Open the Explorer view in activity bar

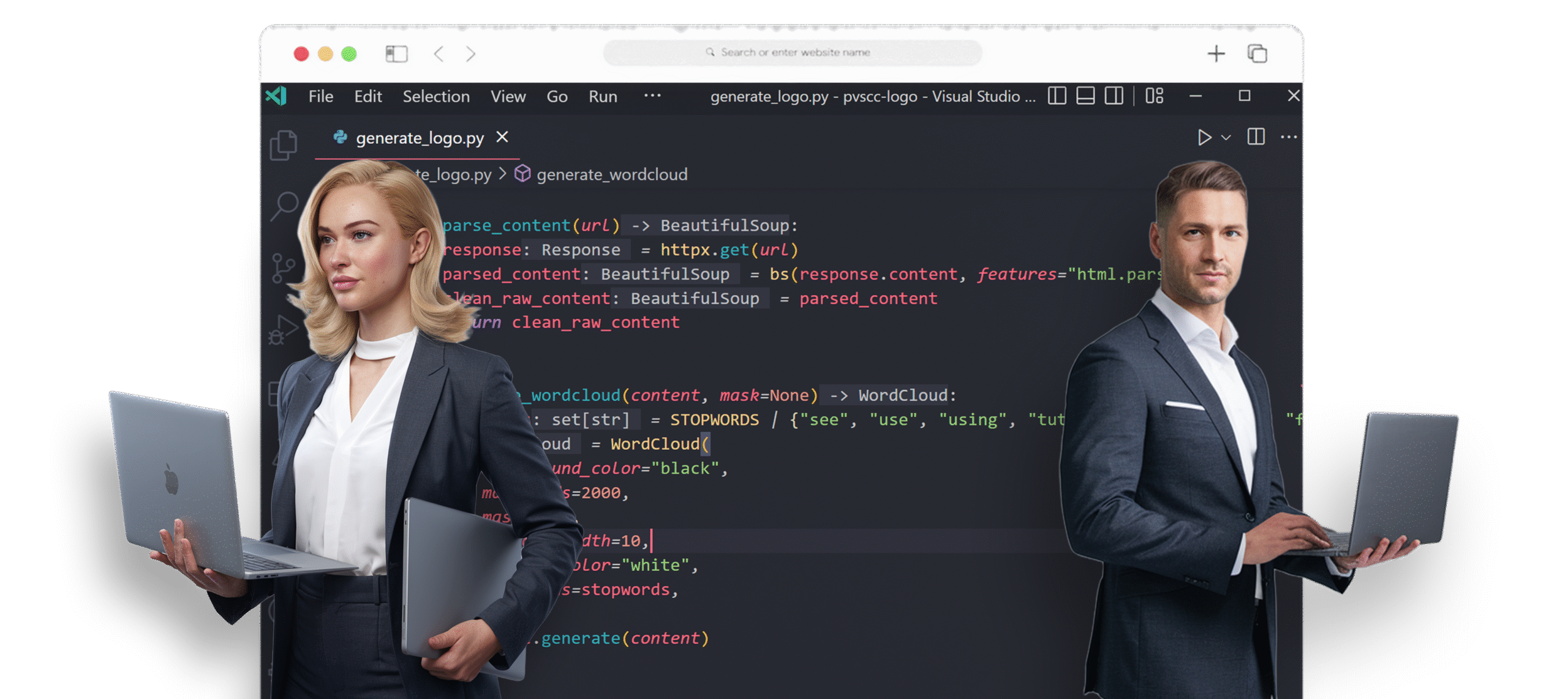283,145
